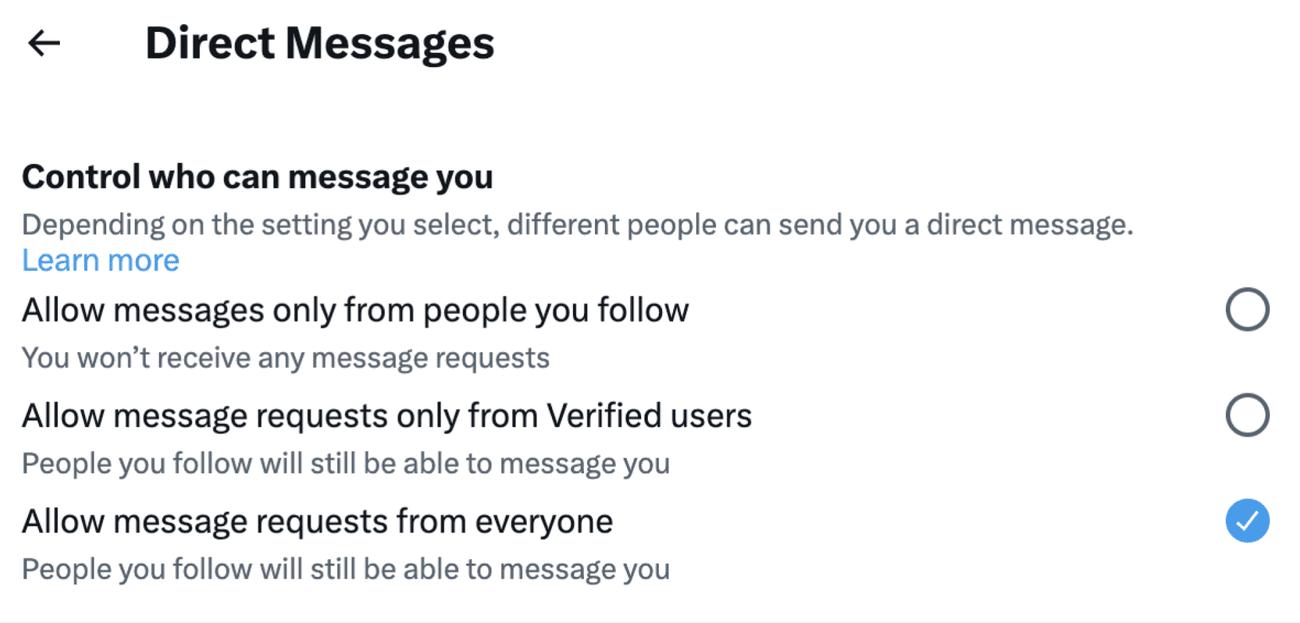Open the Learn more link
1300x623 pixels.
click(x=100, y=260)
